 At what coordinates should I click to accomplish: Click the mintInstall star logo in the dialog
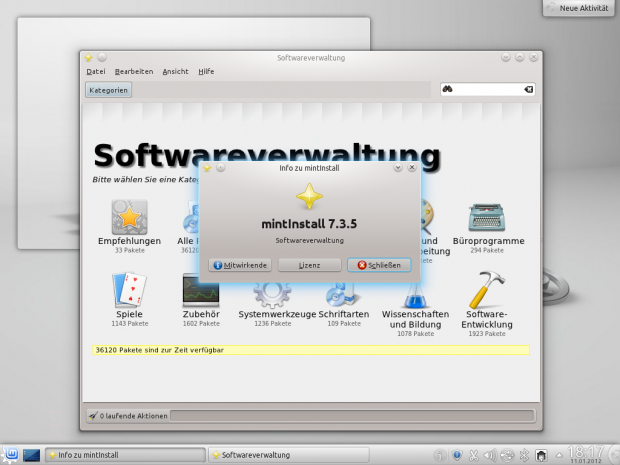[309, 196]
